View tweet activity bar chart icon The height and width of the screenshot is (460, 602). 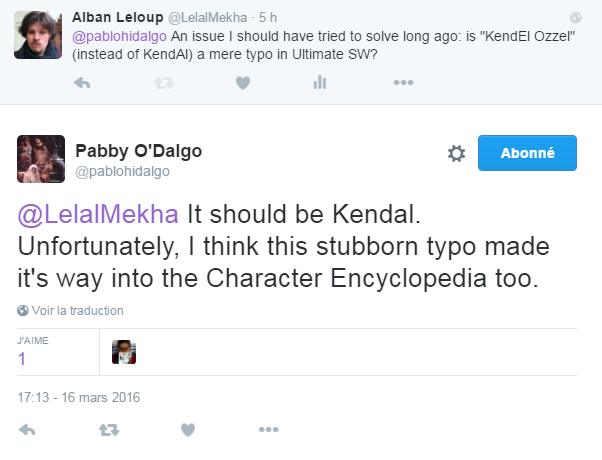click(x=319, y=82)
